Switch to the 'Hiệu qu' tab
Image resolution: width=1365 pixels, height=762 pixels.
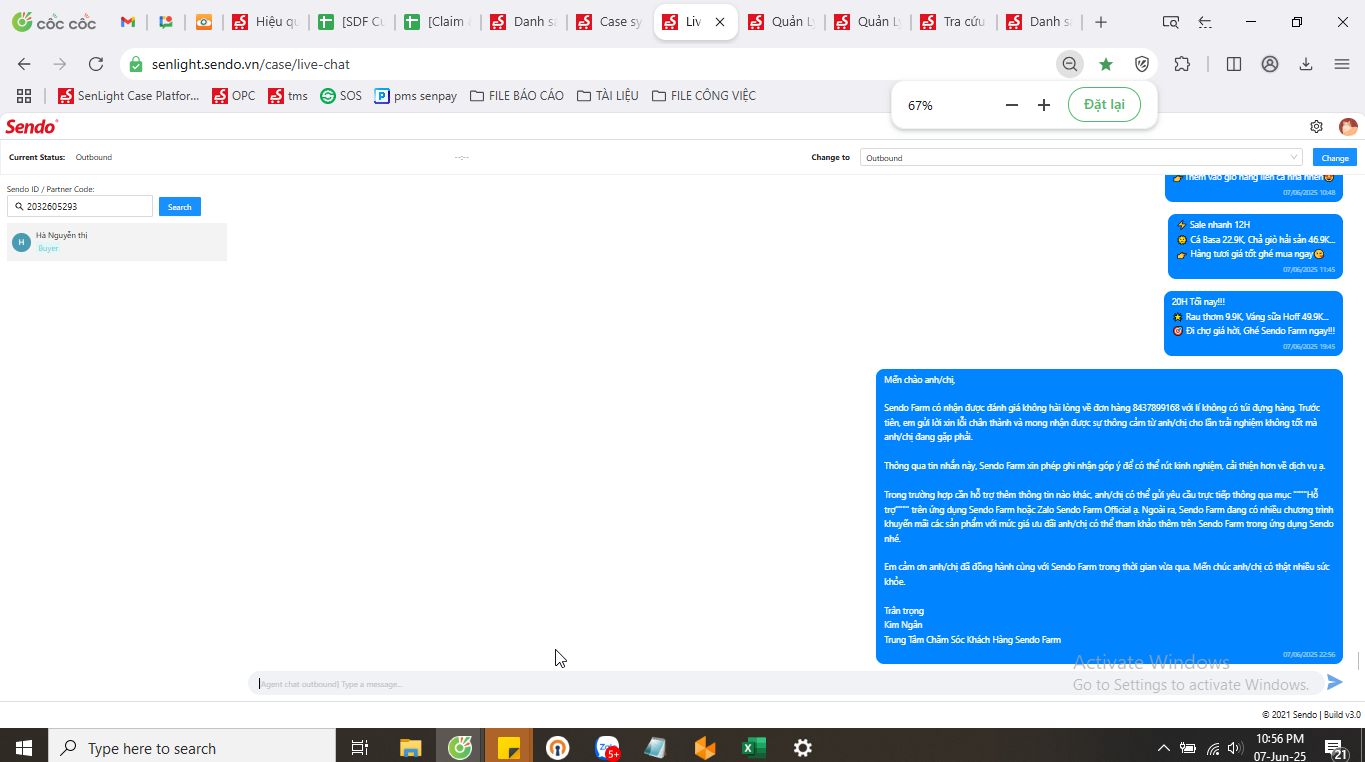[x=265, y=22]
